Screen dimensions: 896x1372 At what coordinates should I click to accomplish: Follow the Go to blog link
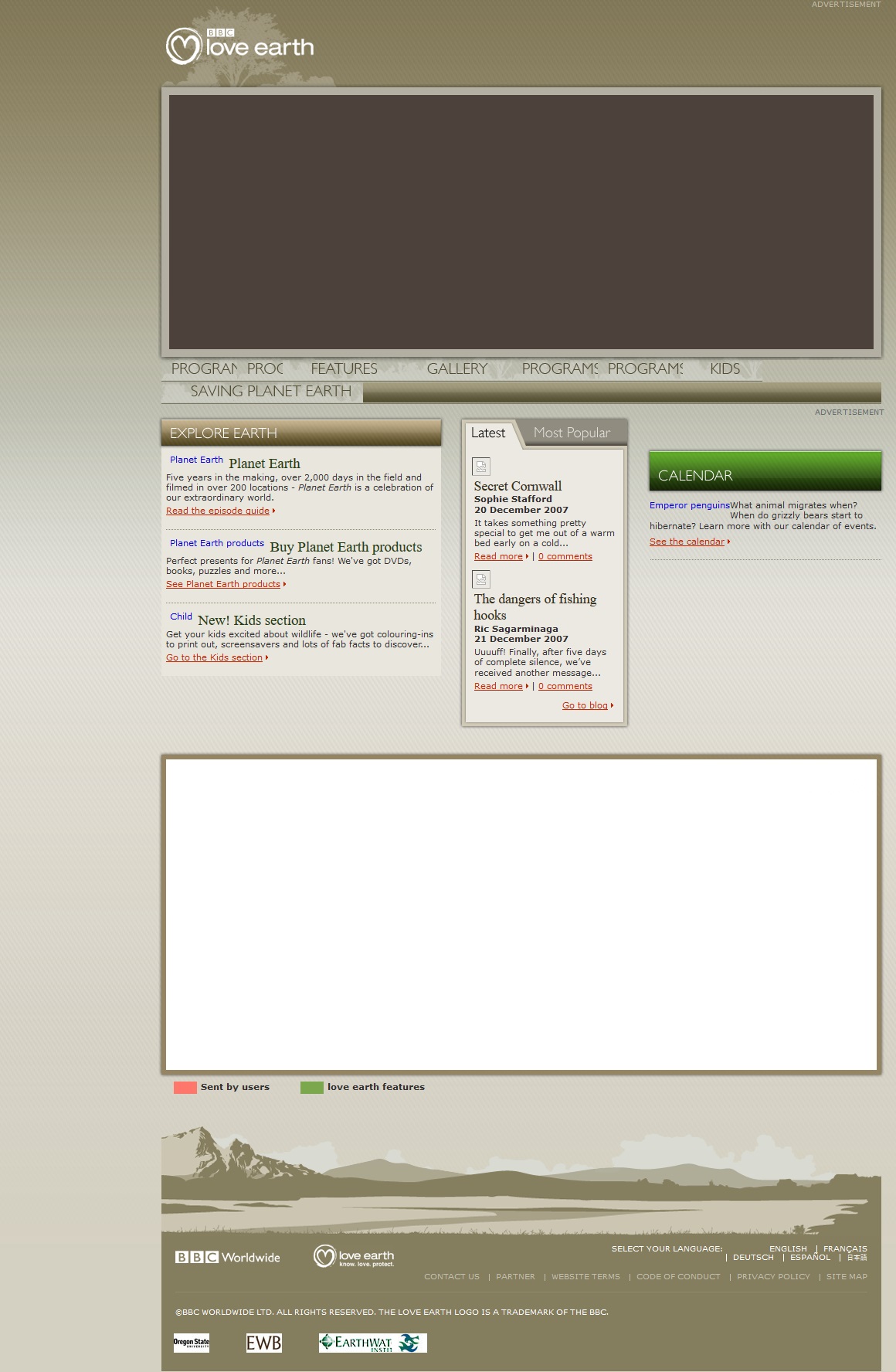[585, 705]
